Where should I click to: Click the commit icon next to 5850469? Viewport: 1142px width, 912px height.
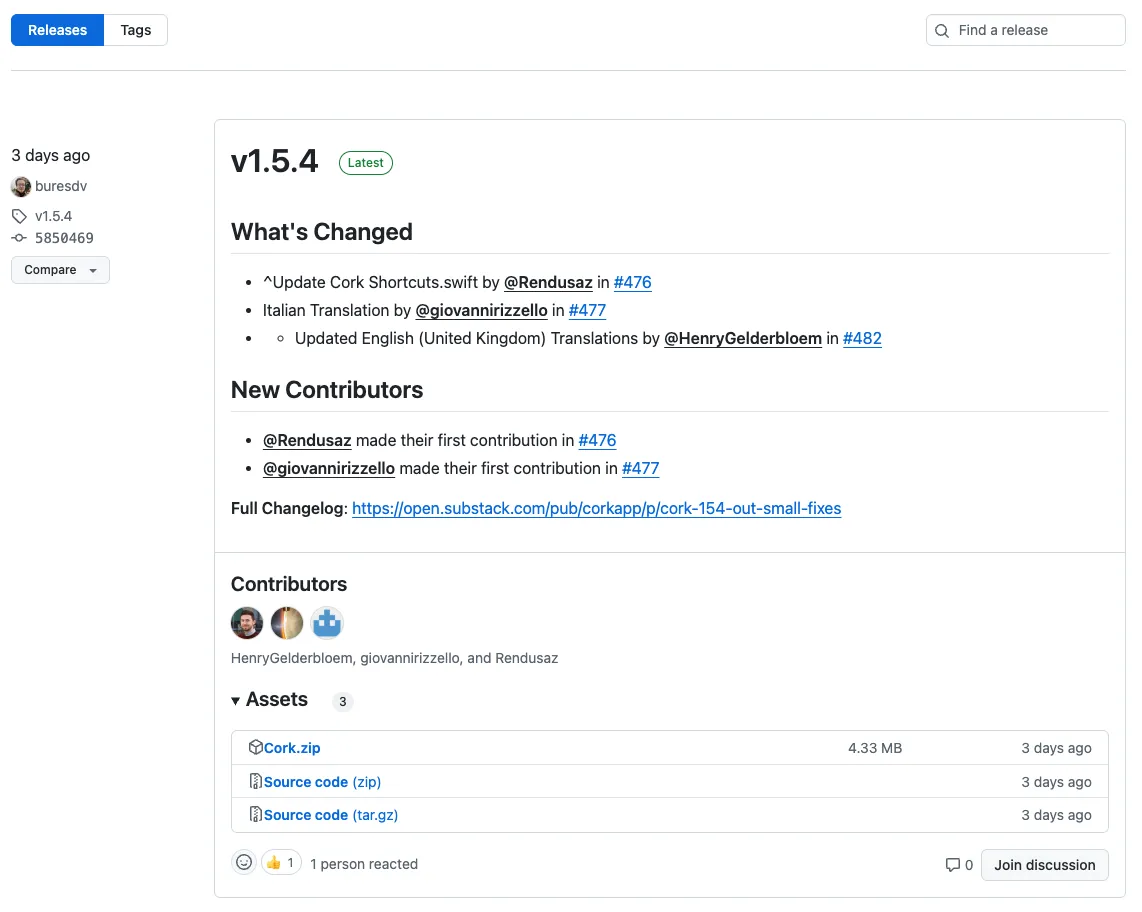18,238
